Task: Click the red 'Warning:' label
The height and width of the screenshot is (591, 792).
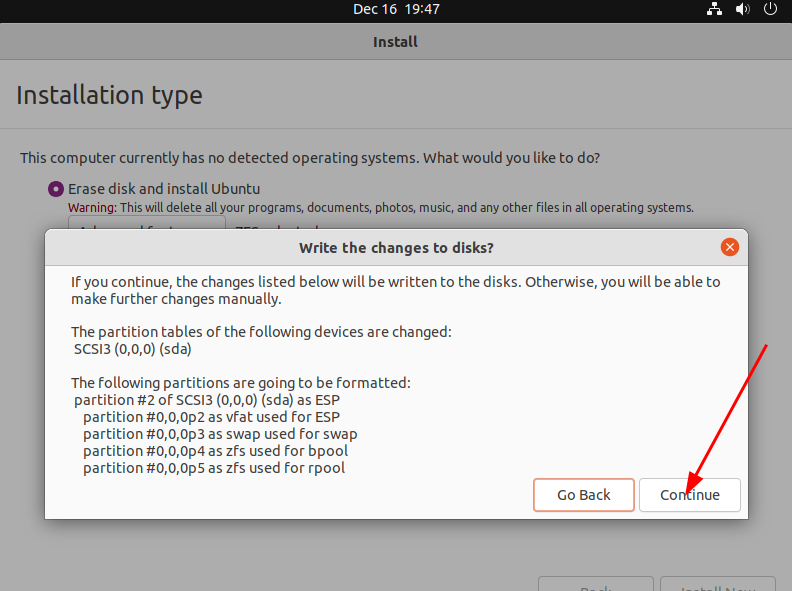Action: tap(92, 208)
